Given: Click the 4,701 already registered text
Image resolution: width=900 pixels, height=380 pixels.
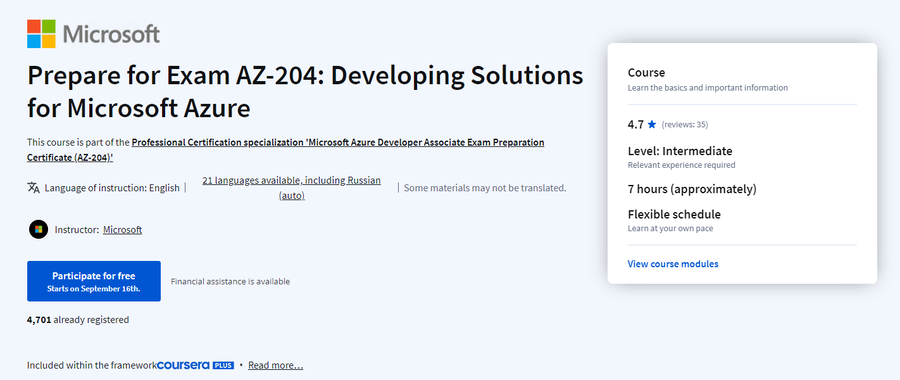Looking at the screenshot, I should (x=78, y=320).
